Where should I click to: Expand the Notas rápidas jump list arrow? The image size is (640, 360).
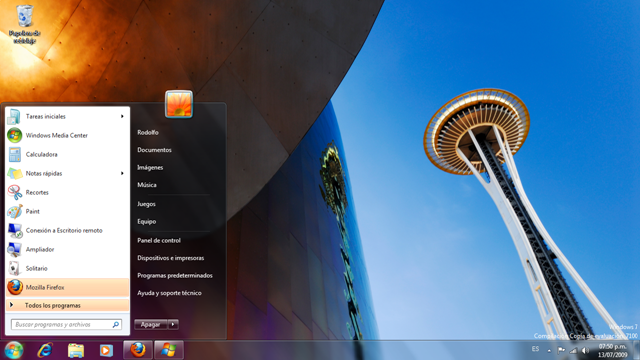[122, 173]
